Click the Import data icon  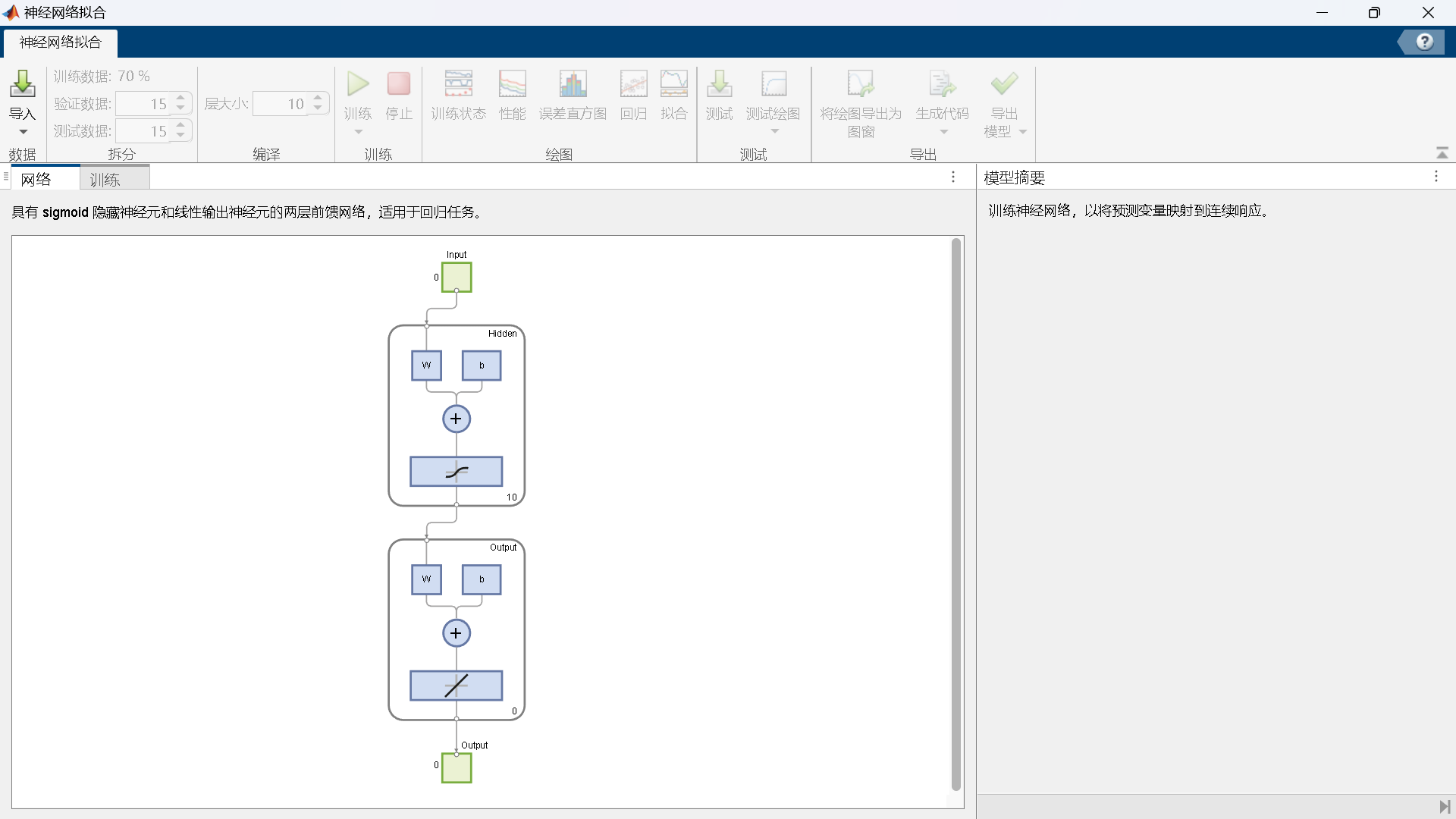click(x=22, y=84)
